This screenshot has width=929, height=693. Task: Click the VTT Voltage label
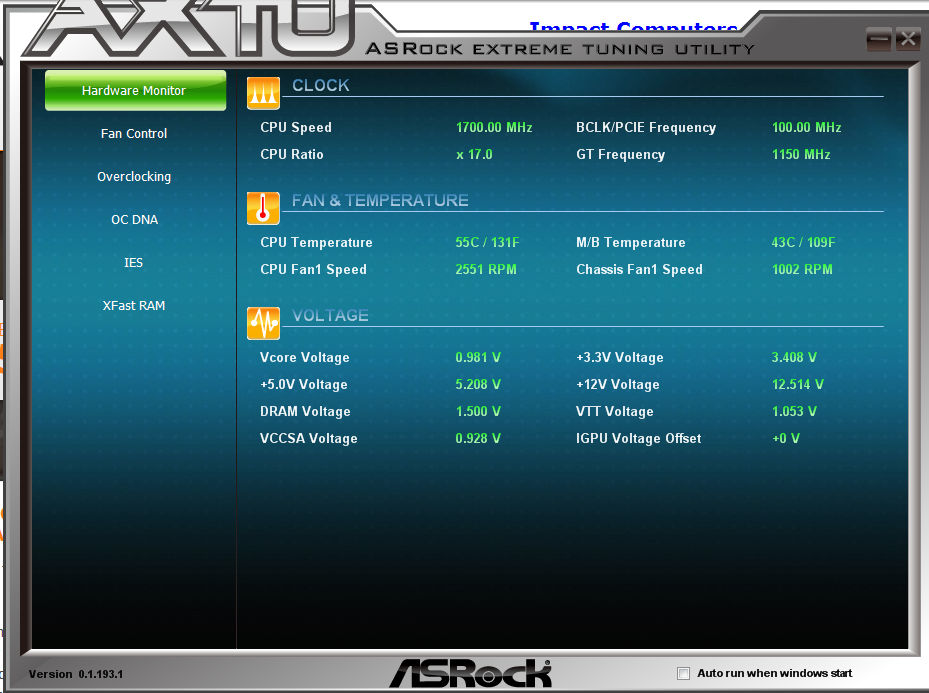pyautogui.click(x=615, y=412)
